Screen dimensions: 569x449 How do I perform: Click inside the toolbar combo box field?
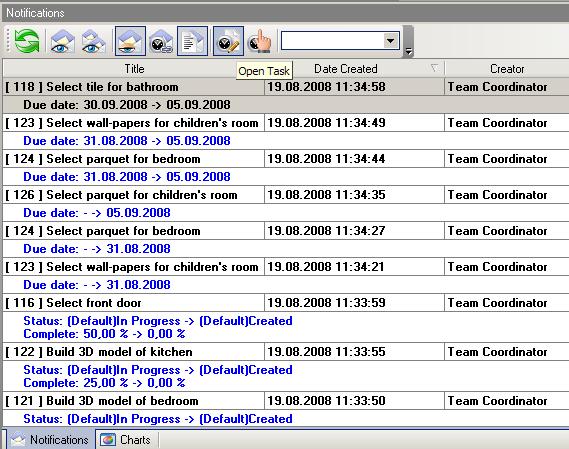click(333, 41)
